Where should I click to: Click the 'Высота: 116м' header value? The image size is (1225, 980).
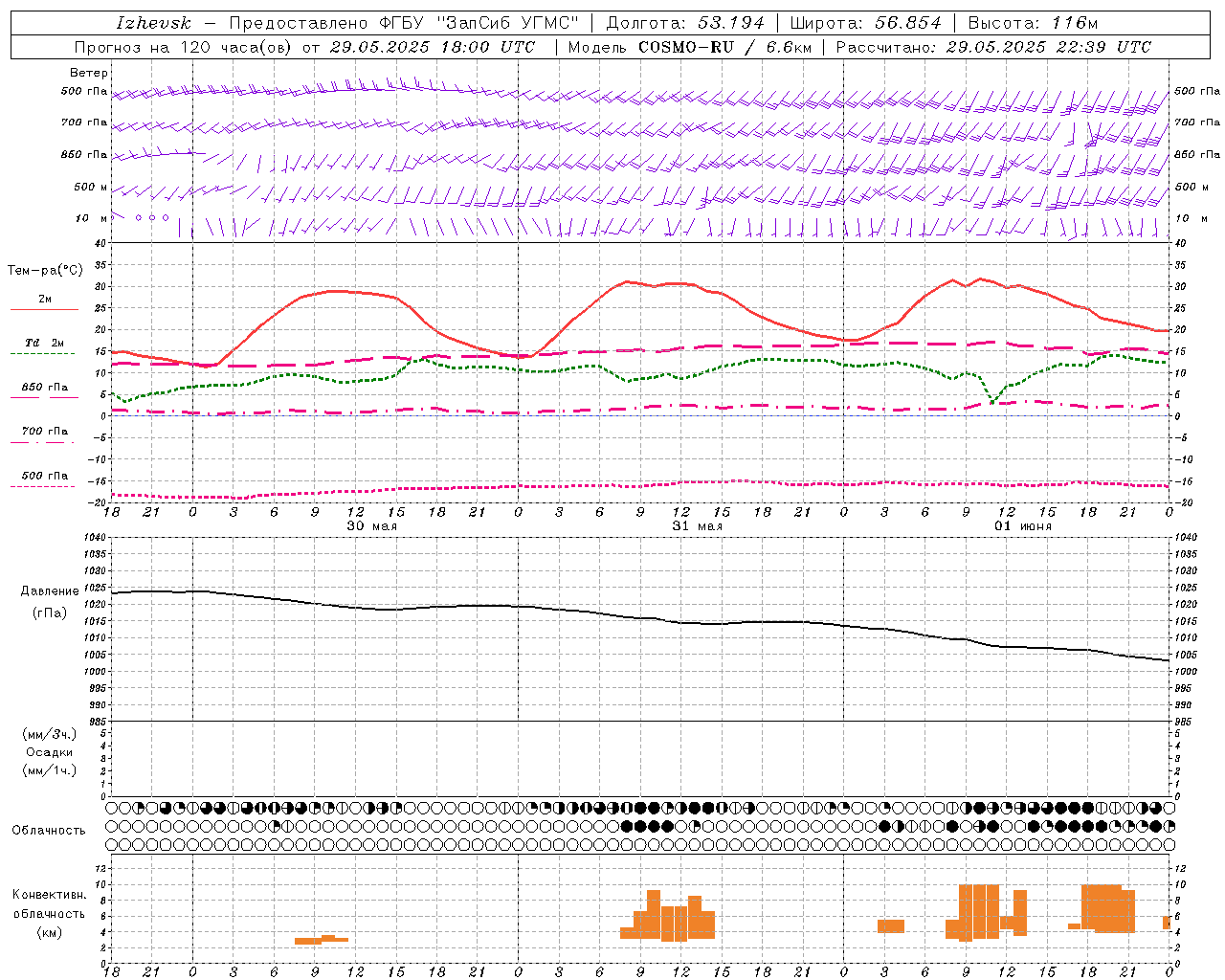[1033, 23]
